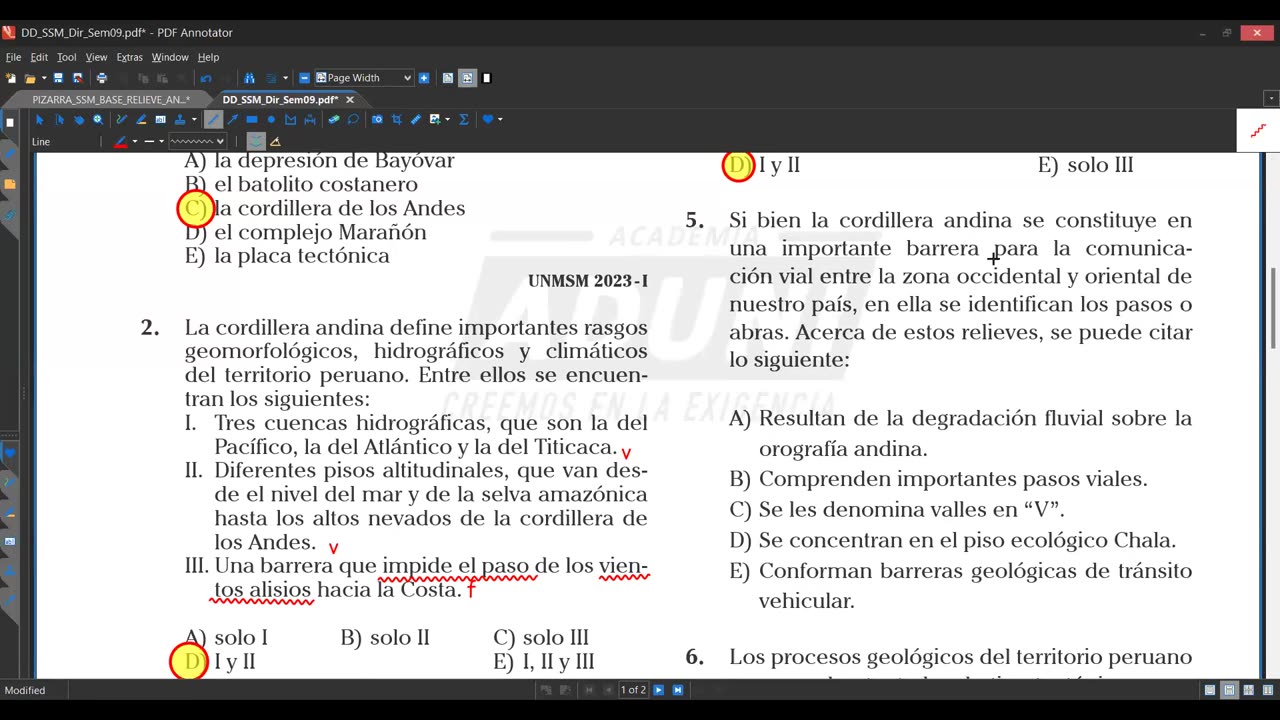1280x720 pixels.
Task: Open the tab list dropdown arrow
Action: click(1271, 99)
